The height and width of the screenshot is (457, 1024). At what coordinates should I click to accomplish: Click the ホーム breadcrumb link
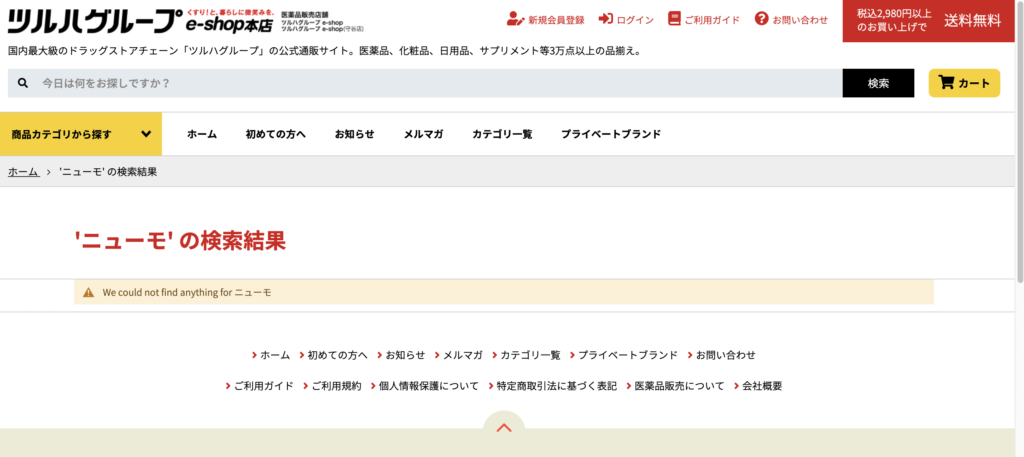click(x=23, y=172)
